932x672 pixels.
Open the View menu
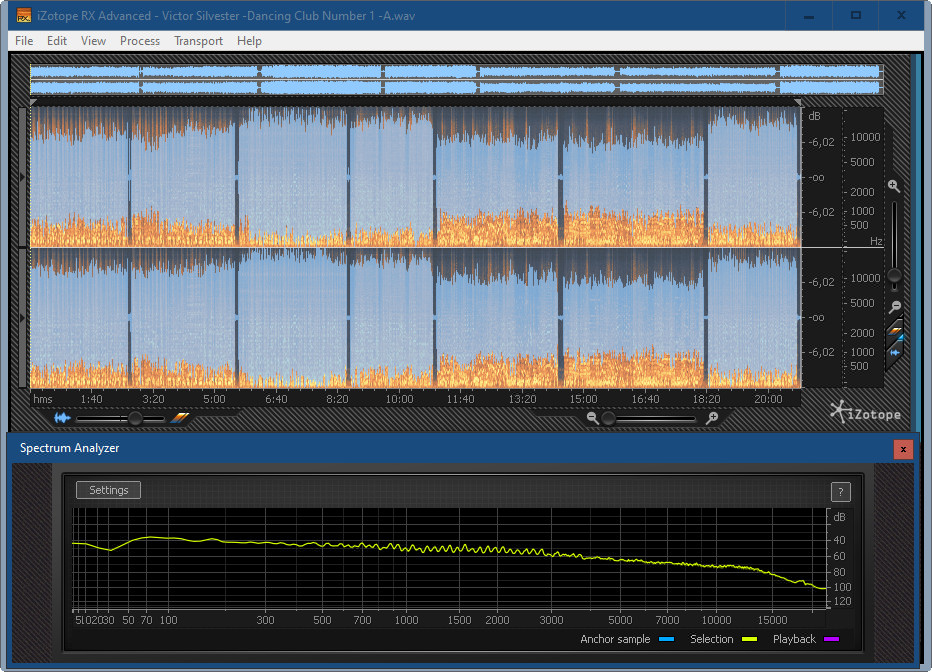pos(93,41)
